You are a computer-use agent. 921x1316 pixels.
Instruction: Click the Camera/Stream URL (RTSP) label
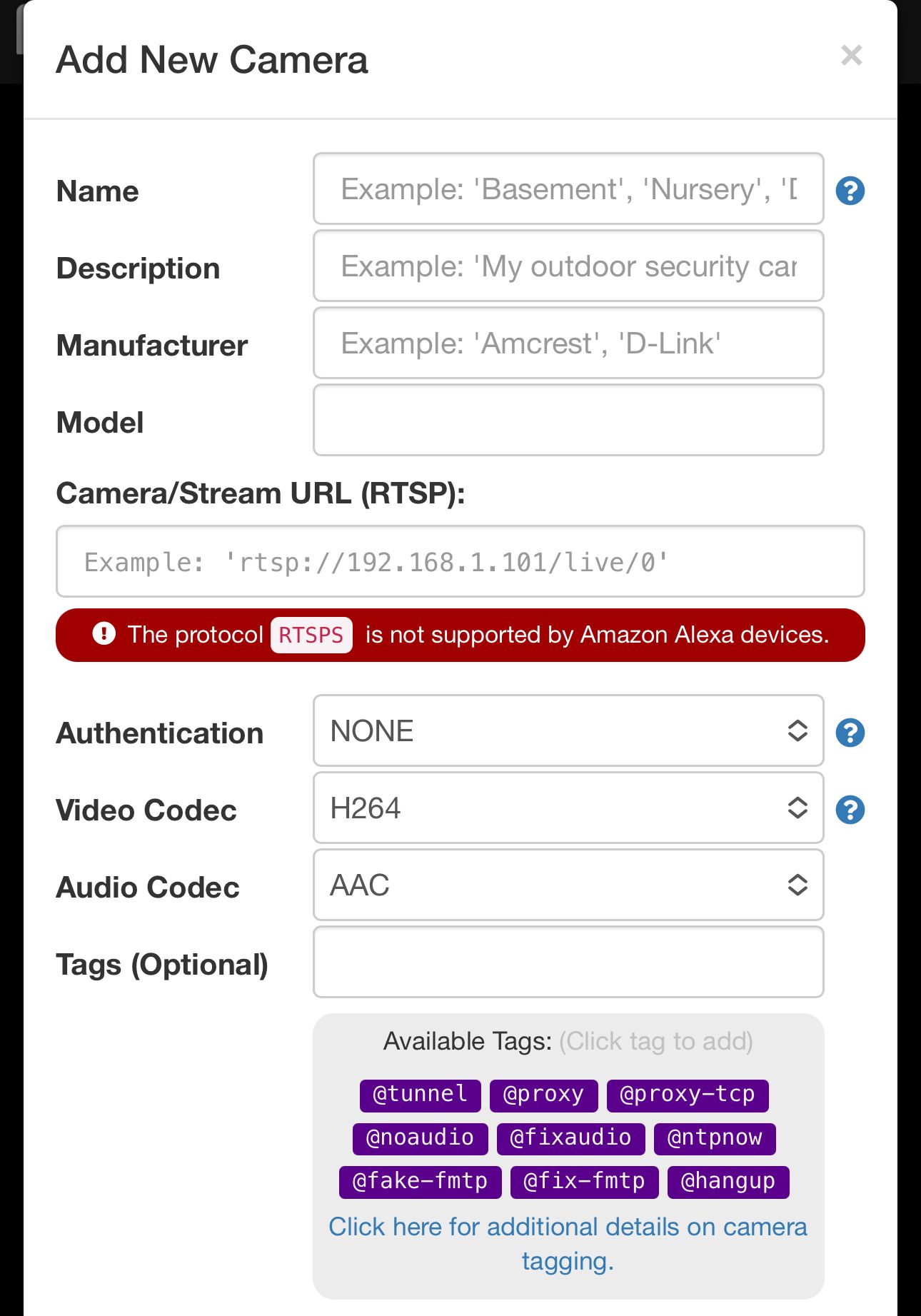[261, 493]
